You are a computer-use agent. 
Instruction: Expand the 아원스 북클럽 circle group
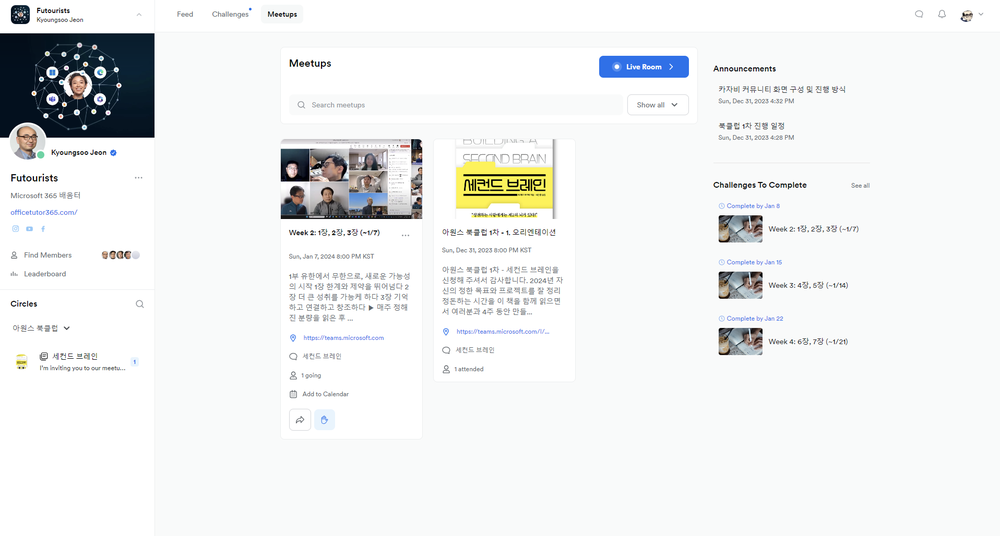point(66,328)
